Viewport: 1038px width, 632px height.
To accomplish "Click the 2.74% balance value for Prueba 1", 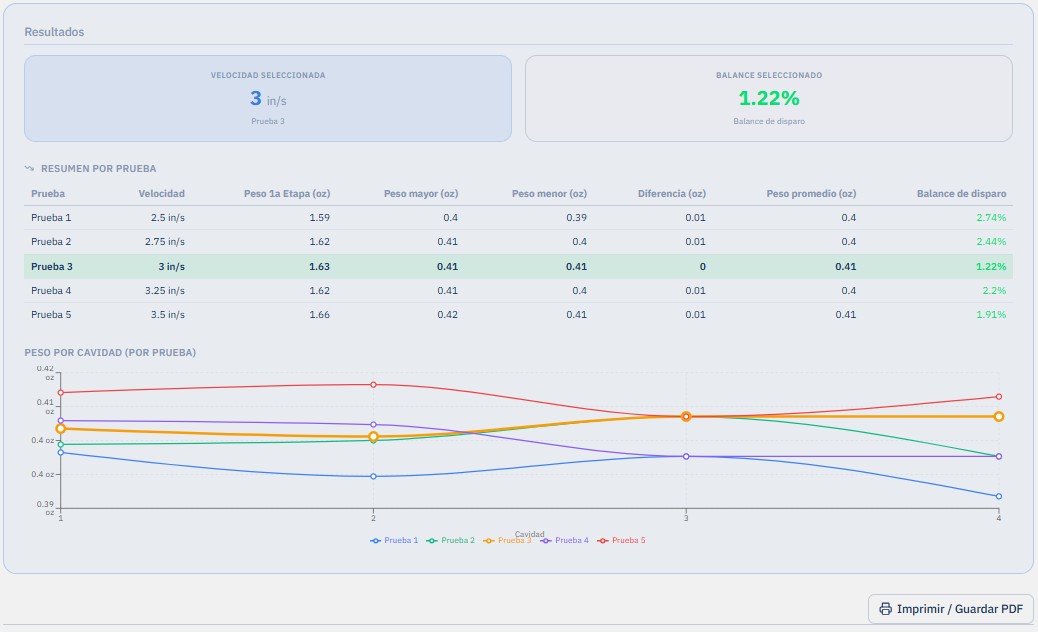I will click(991, 218).
